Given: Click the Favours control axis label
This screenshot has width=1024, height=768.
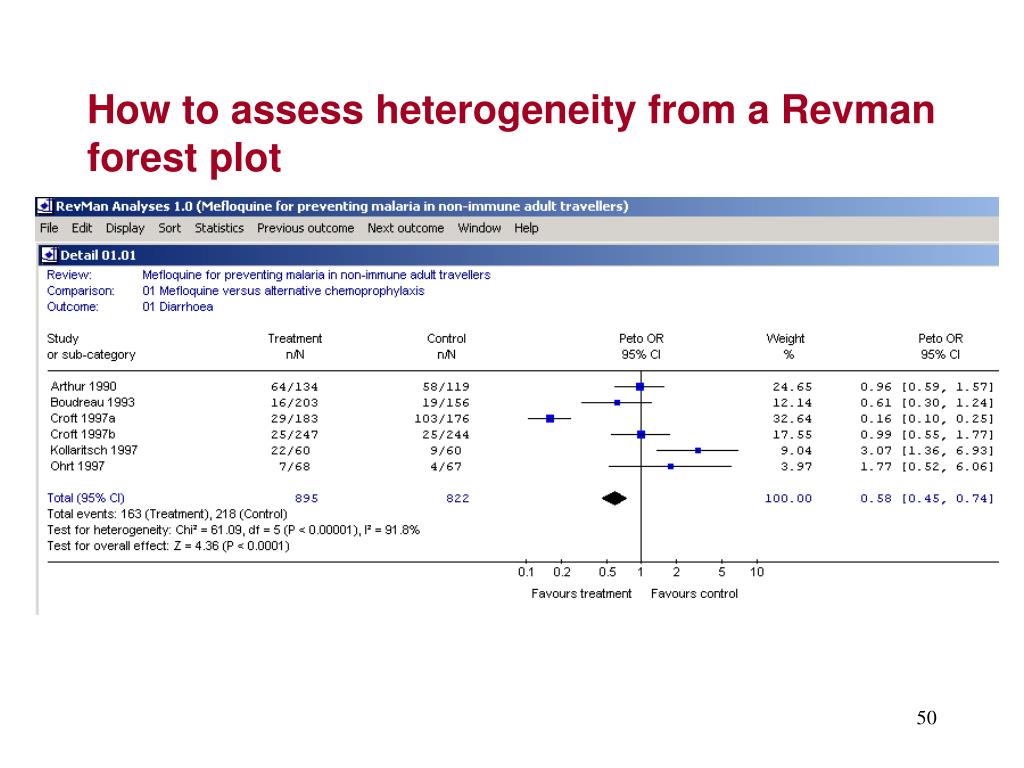Looking at the screenshot, I should [x=694, y=594].
